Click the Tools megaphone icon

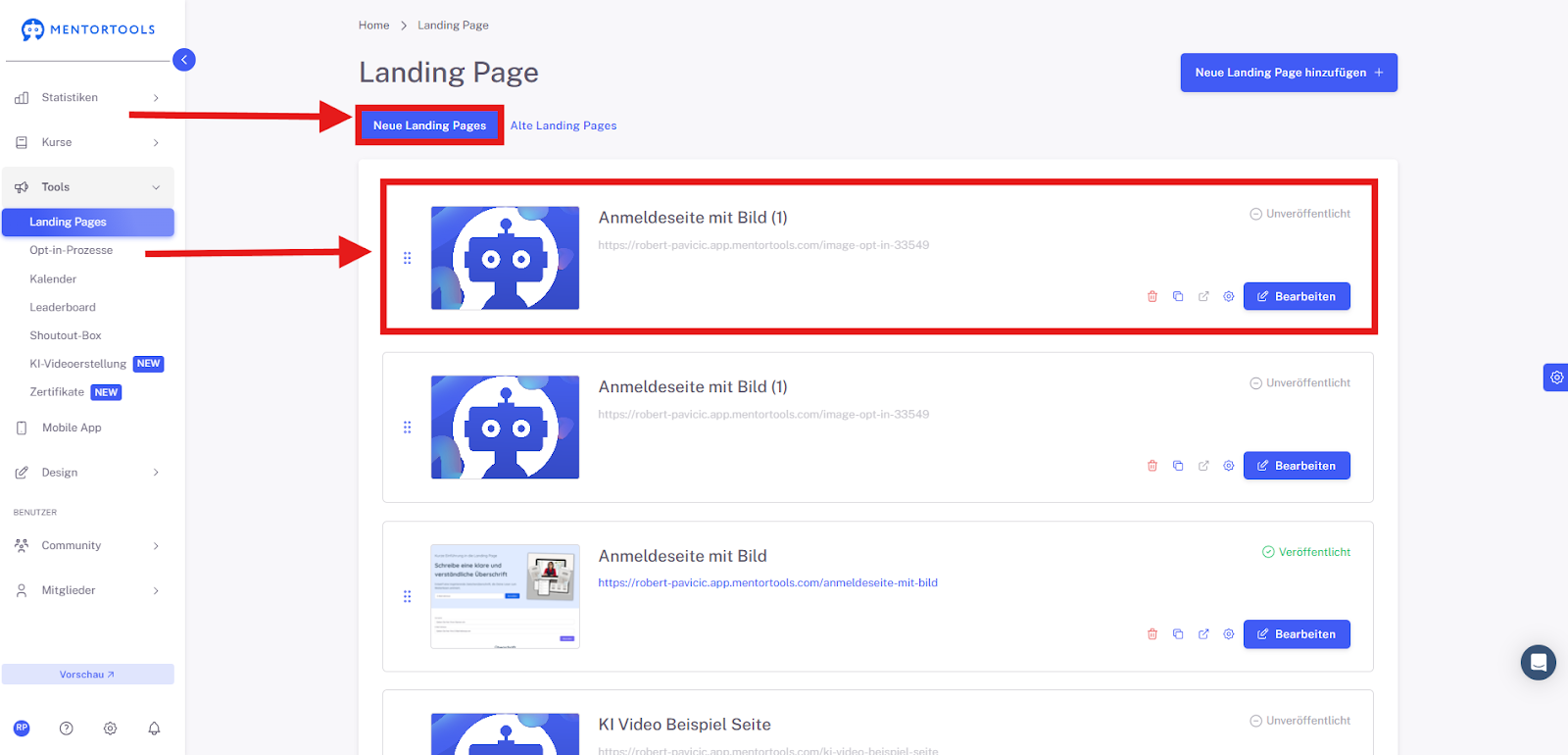click(x=22, y=187)
